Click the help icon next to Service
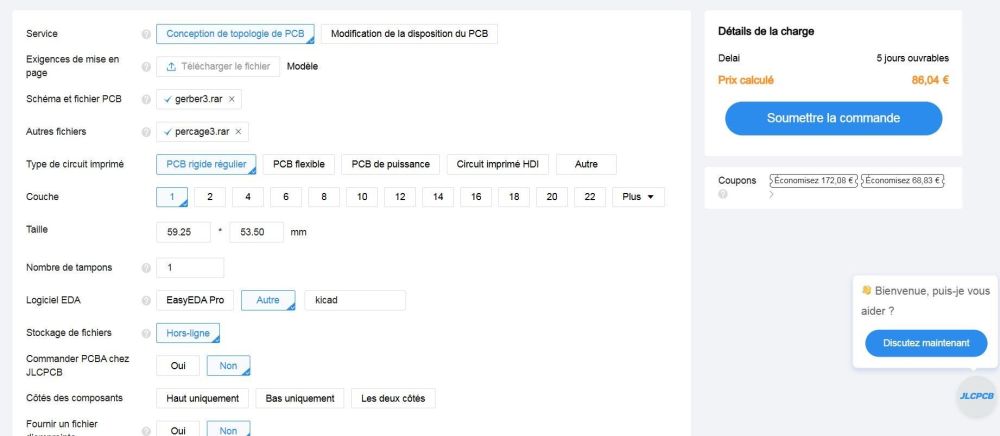Screen dimensions: 1000x436 (147, 35)
